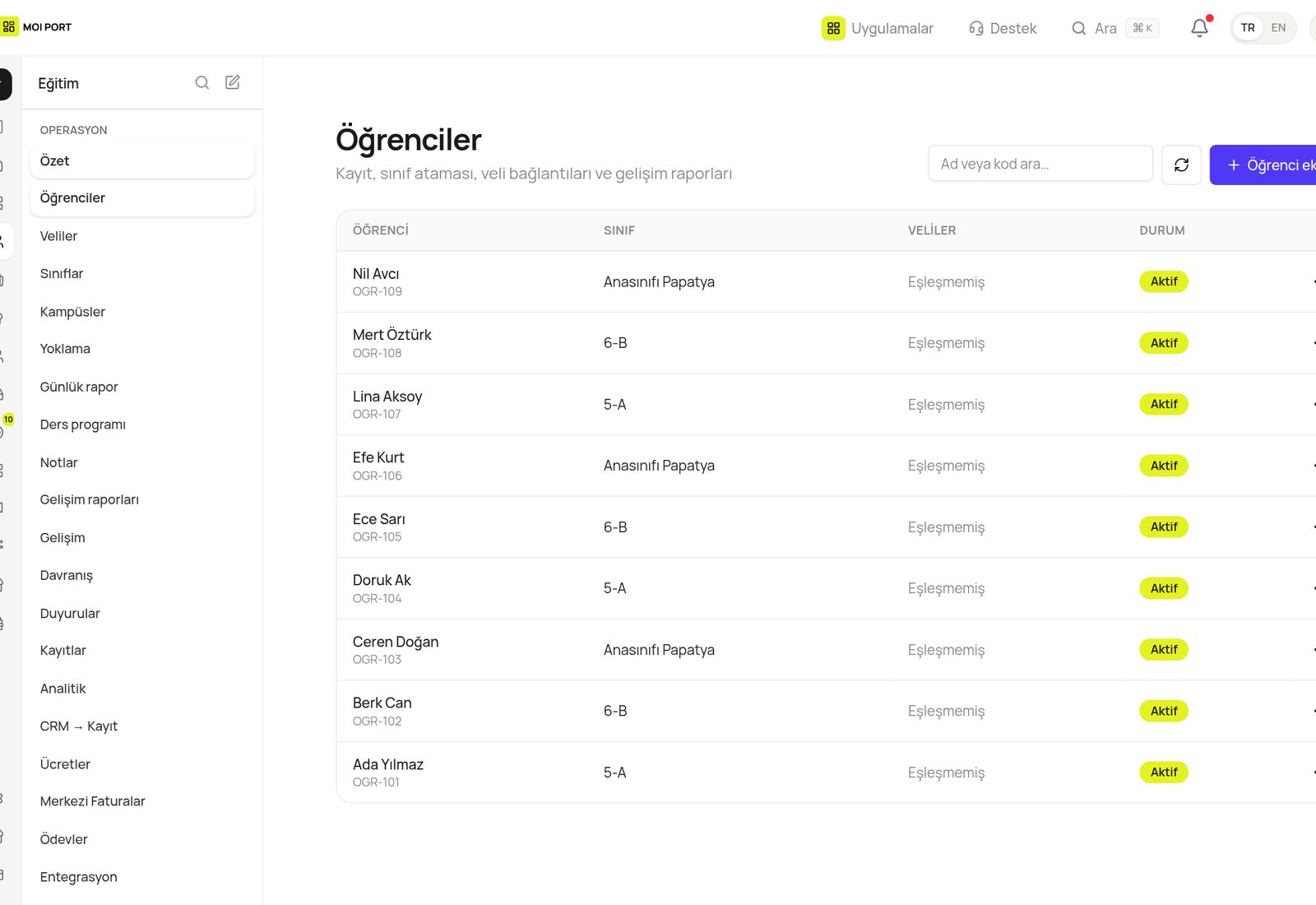Screen dimensions: 1316x905
Task: Switch language to TR
Action: (x=1248, y=28)
